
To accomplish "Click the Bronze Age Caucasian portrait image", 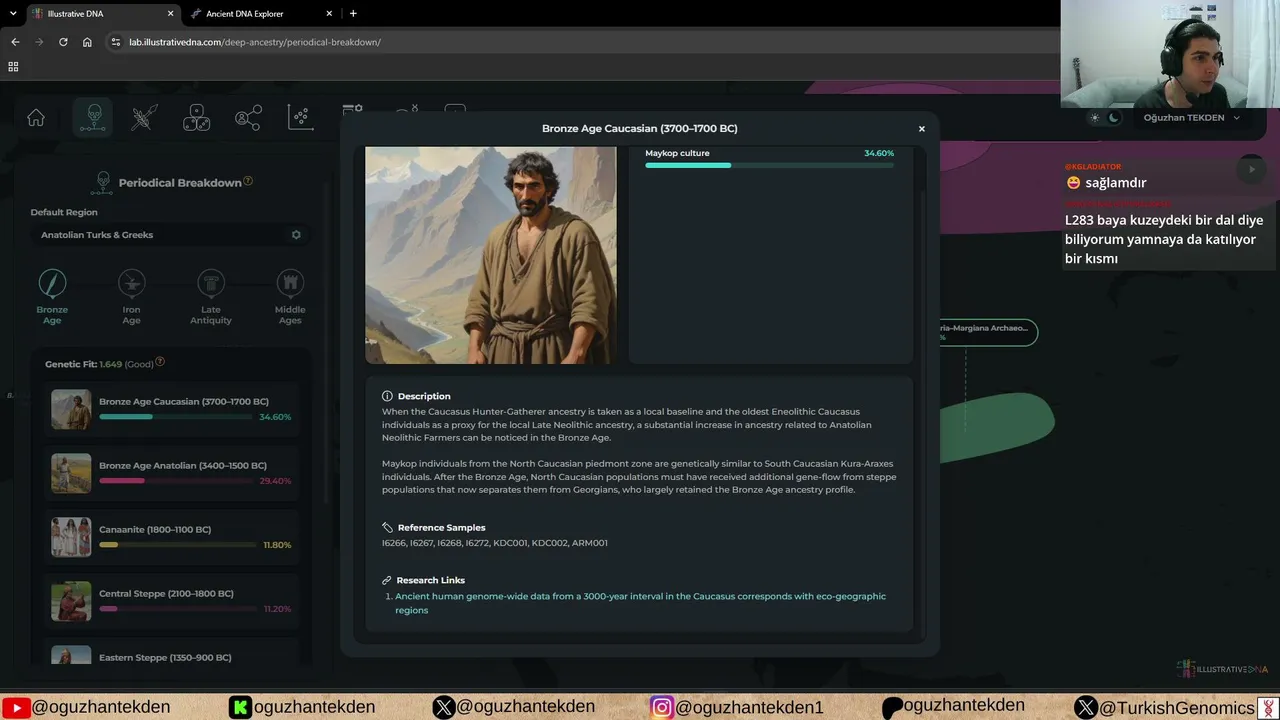I will tap(491, 255).
